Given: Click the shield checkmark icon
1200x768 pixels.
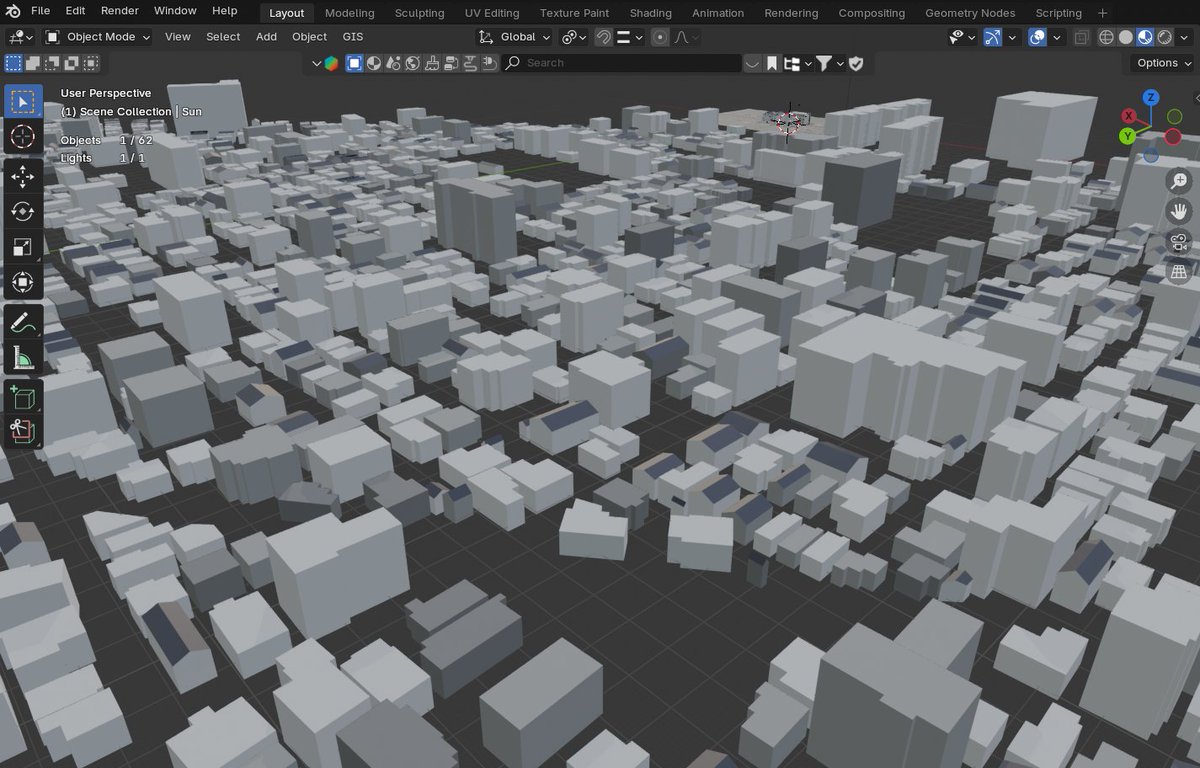Looking at the screenshot, I should [x=856, y=63].
